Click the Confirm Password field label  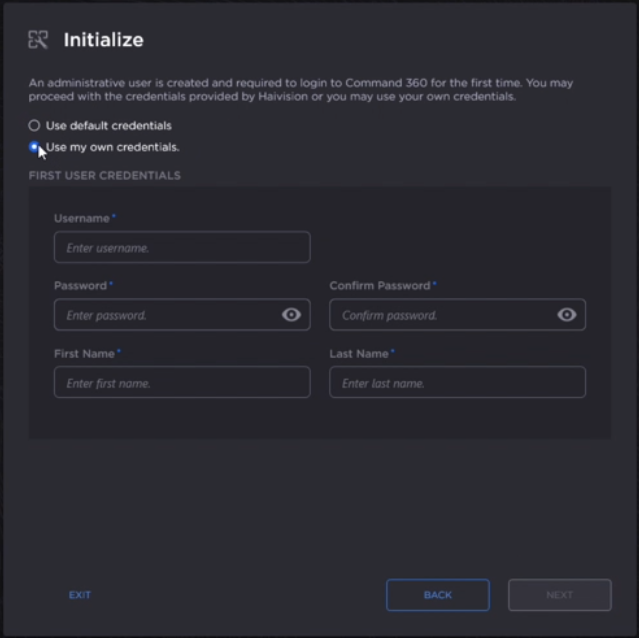coord(380,286)
